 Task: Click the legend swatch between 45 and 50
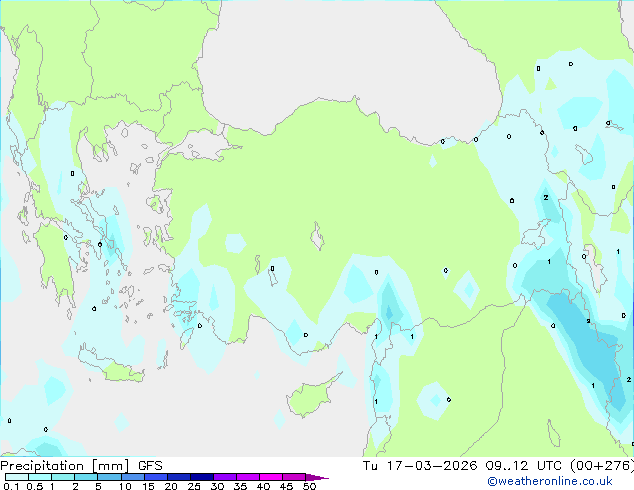click(294, 477)
